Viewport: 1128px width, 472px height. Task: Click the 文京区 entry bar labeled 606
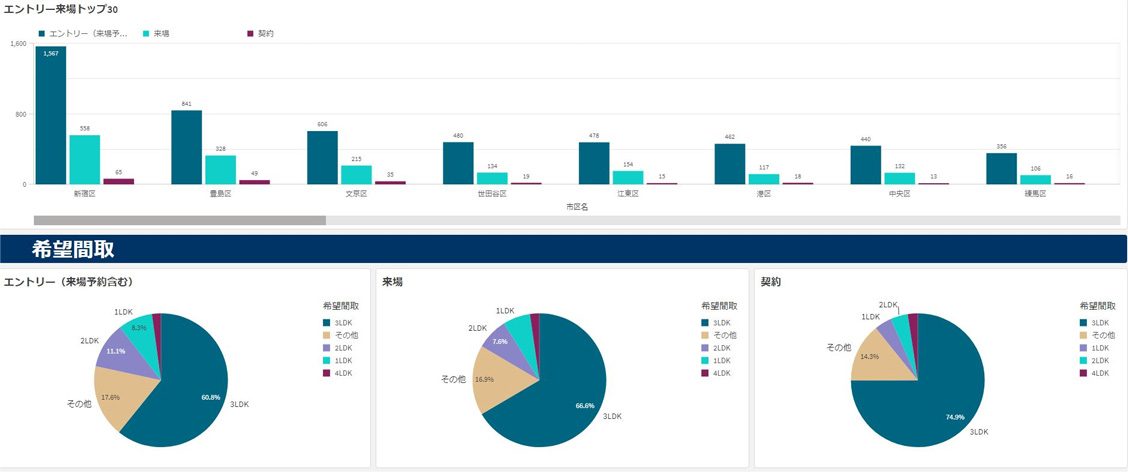[322, 157]
